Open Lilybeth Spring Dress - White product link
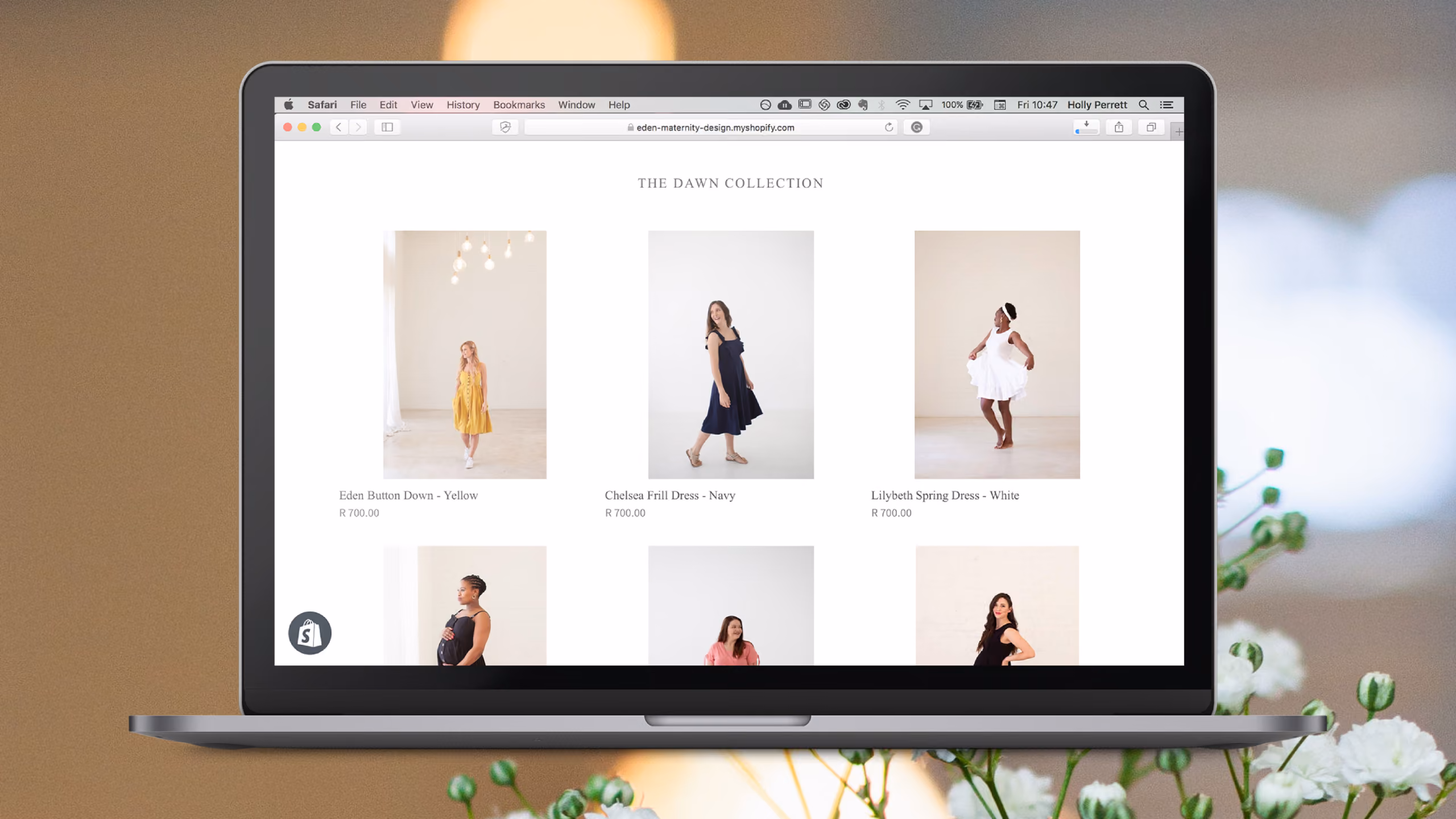 (x=945, y=495)
